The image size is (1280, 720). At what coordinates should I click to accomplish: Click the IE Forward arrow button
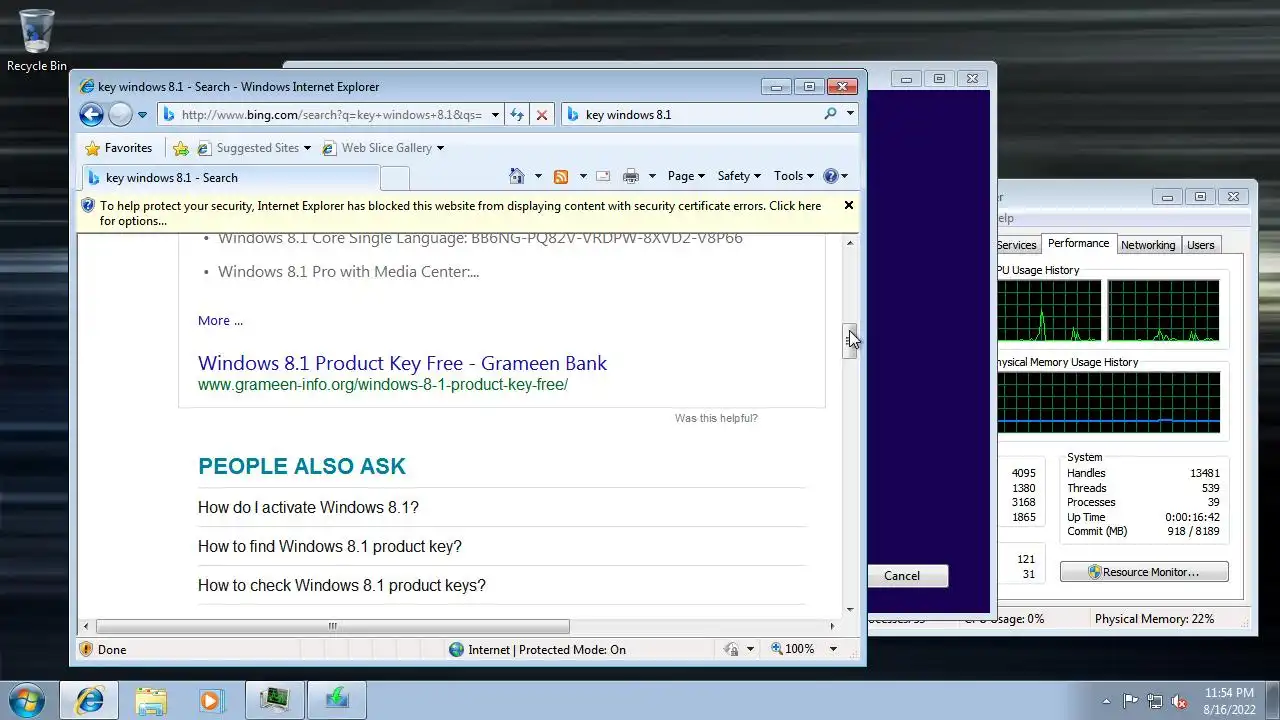coord(120,114)
